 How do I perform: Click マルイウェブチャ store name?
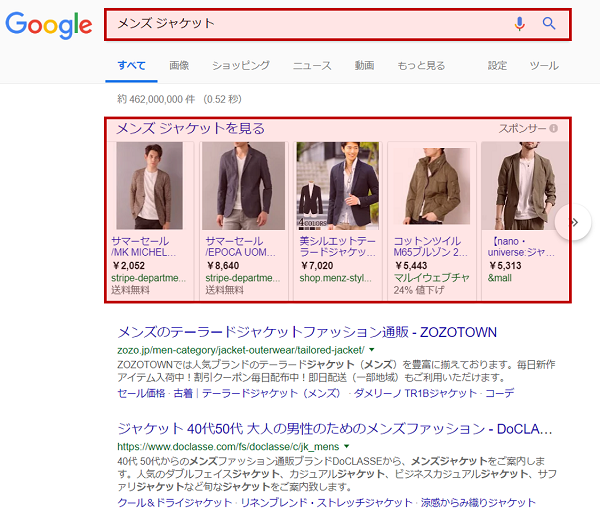[x=432, y=278]
